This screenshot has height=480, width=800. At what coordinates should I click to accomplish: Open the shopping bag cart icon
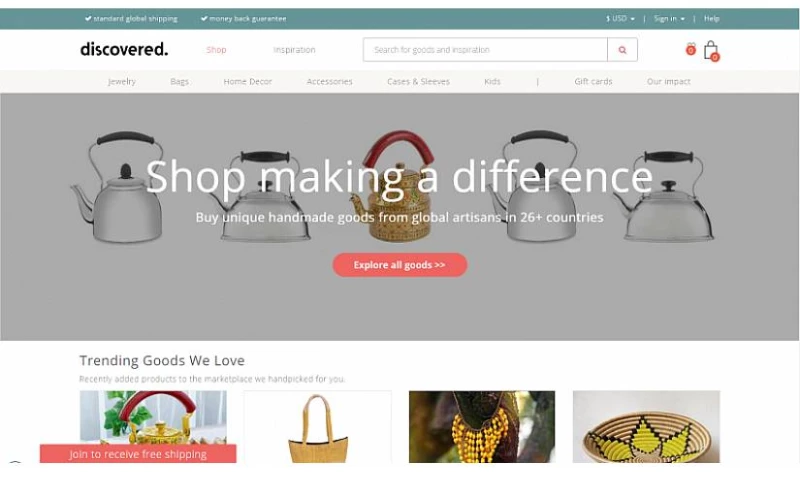point(711,51)
